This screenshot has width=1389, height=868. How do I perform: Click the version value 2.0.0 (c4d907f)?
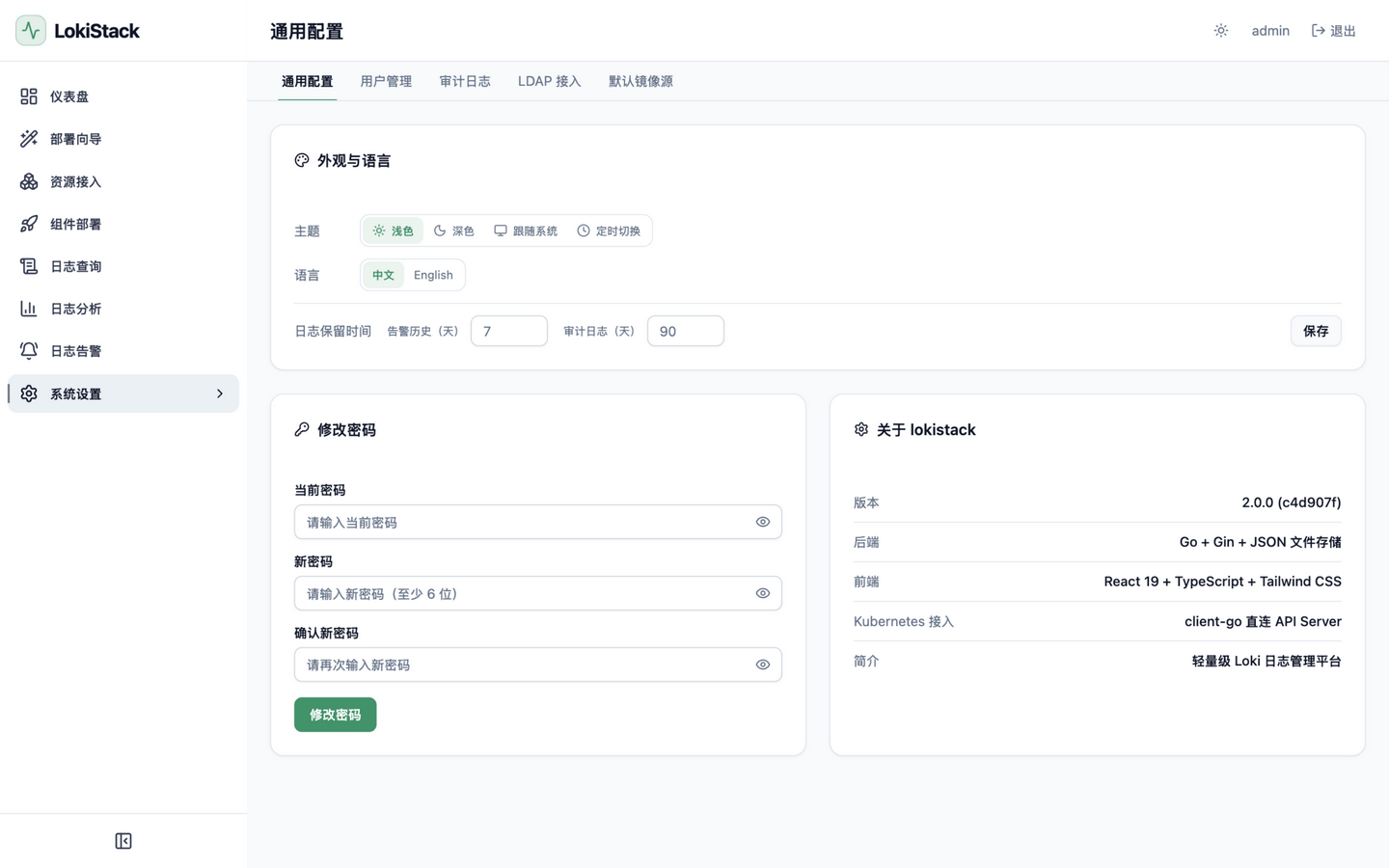click(x=1292, y=502)
